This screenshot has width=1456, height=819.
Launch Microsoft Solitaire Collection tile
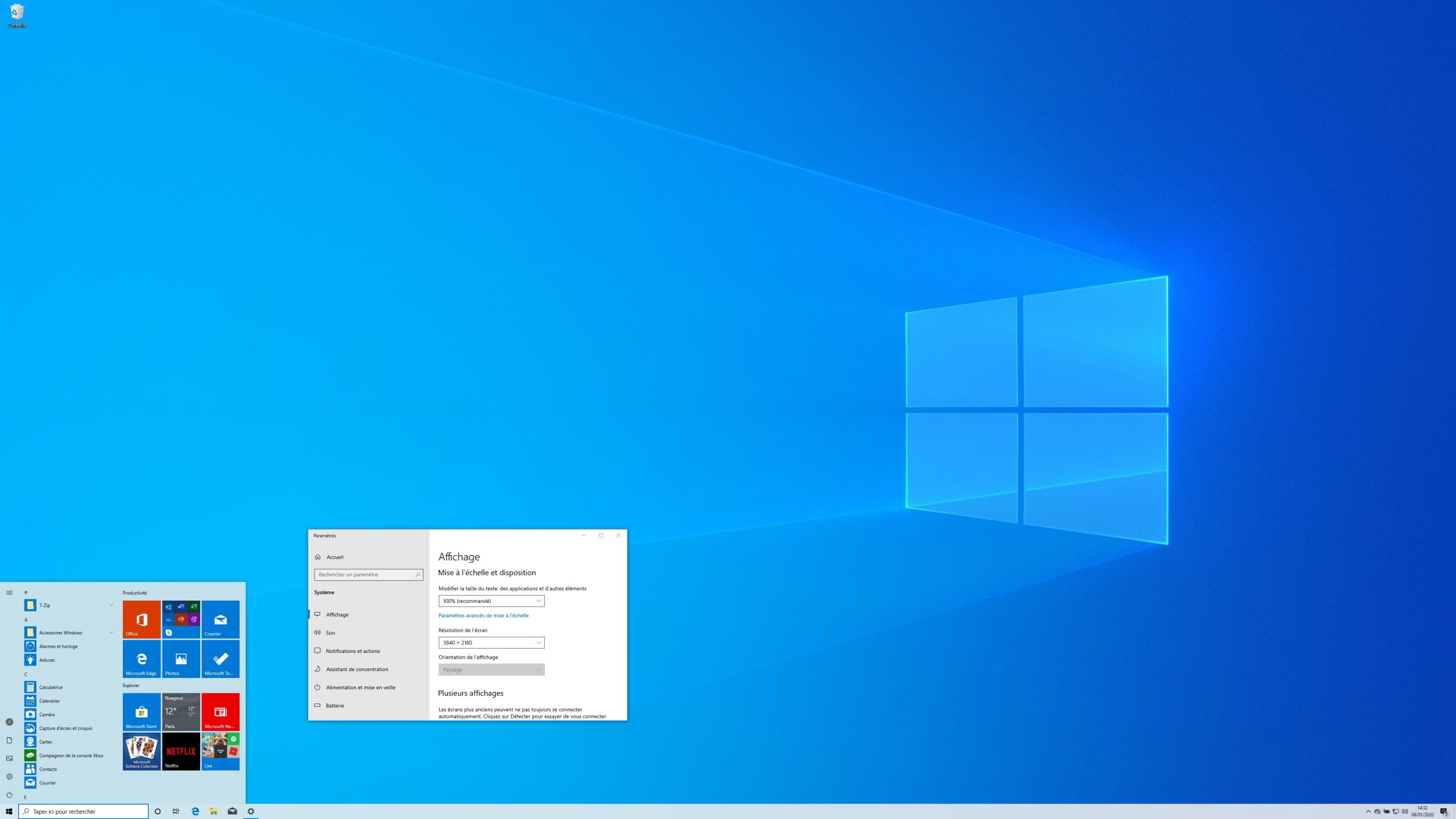(x=142, y=751)
